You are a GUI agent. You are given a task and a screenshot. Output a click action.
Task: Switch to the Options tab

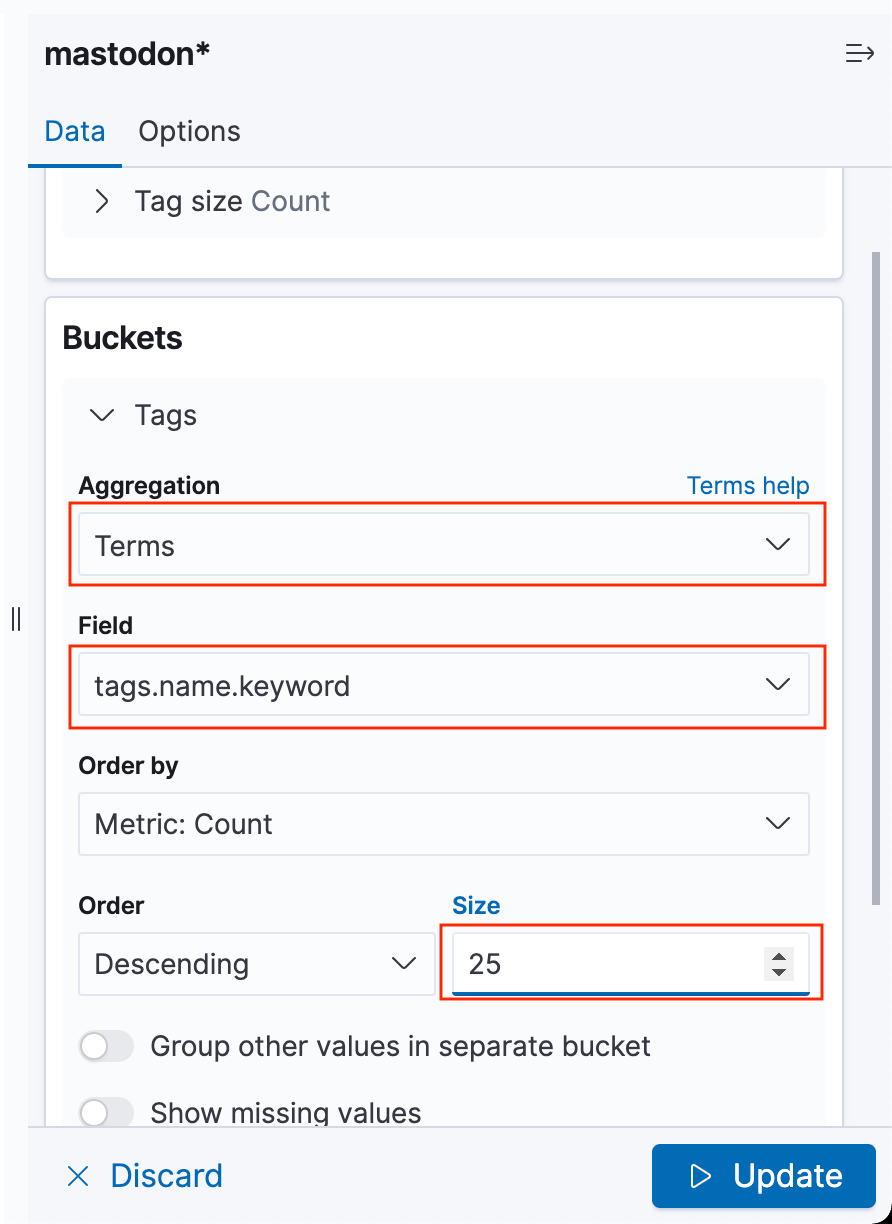tap(189, 131)
